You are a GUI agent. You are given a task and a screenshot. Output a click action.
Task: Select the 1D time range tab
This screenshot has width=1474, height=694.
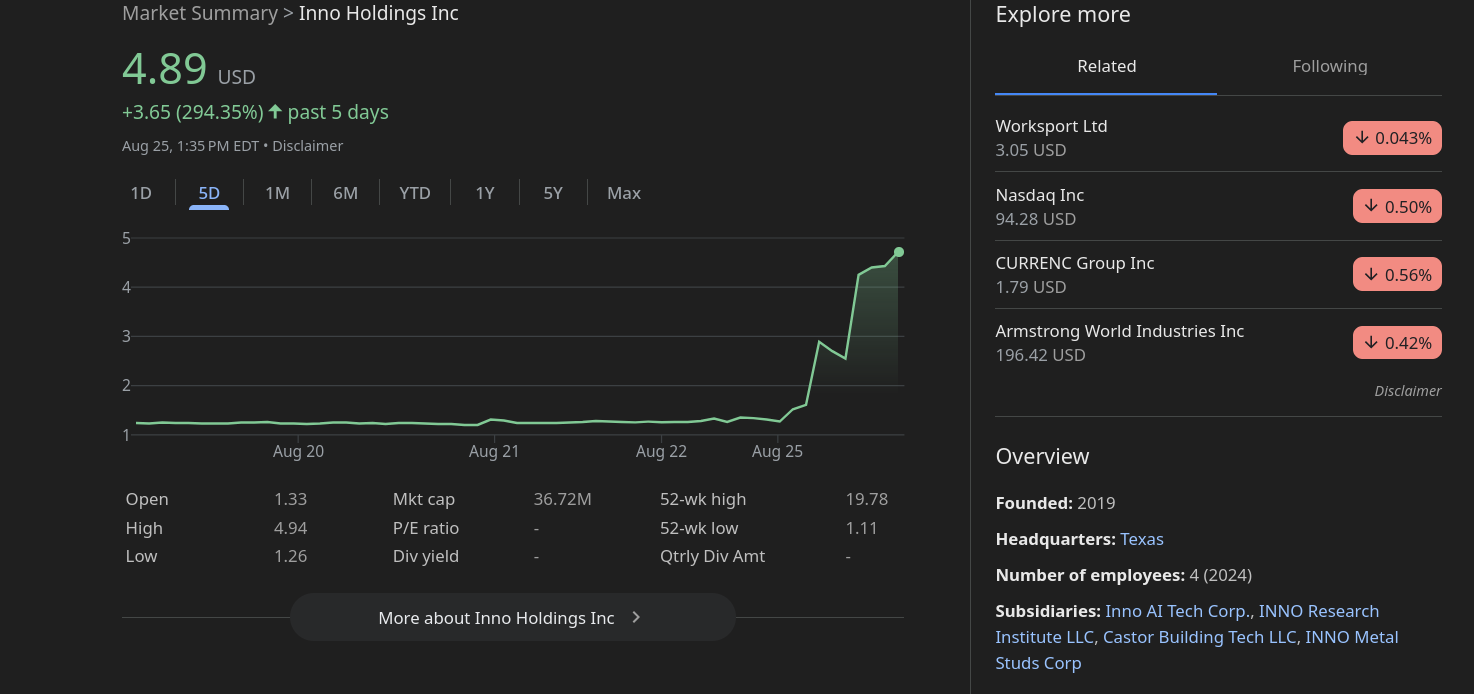[141, 193]
